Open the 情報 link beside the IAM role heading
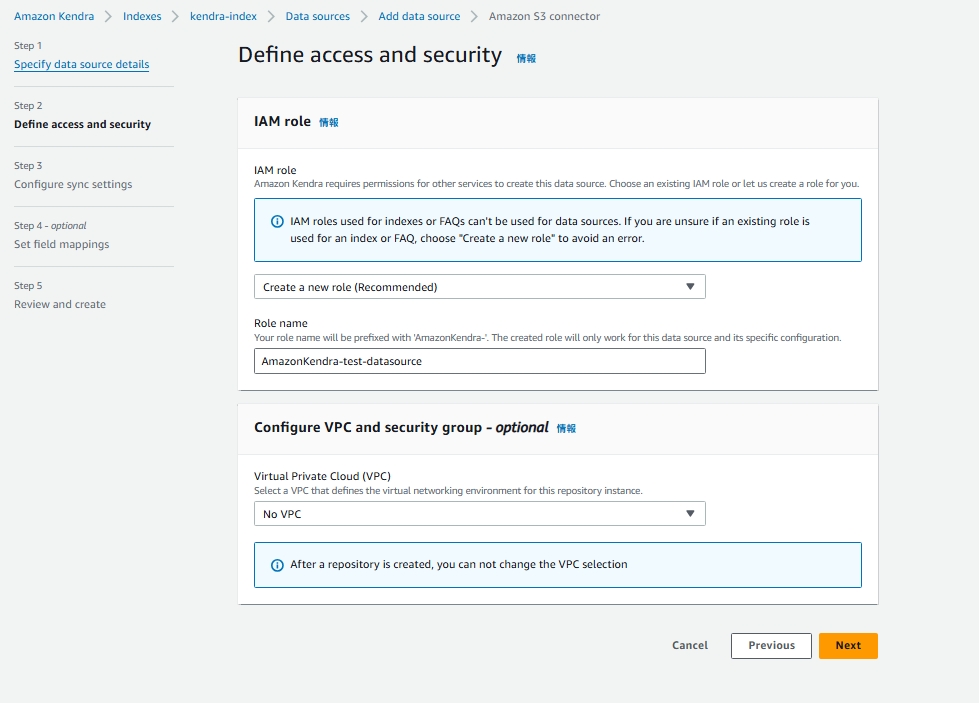The height and width of the screenshot is (703, 979). click(329, 122)
